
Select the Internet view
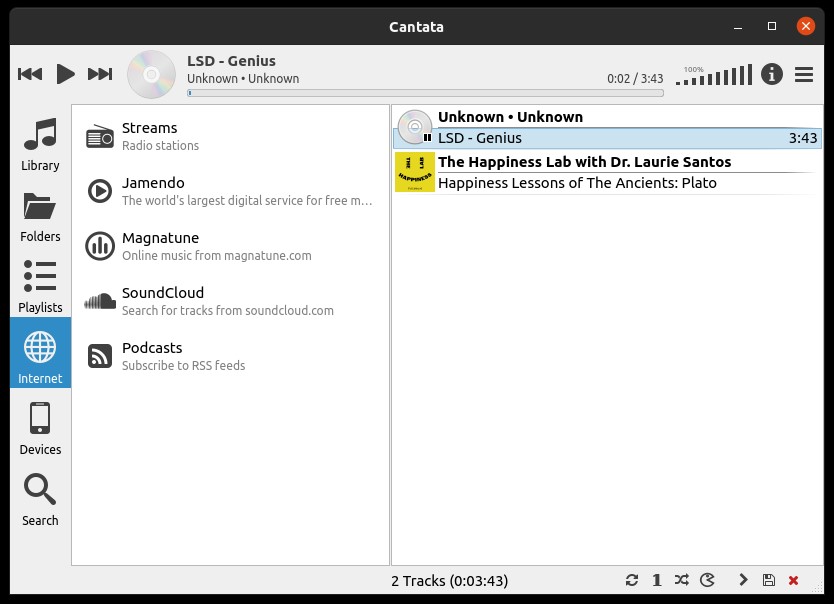(40, 353)
